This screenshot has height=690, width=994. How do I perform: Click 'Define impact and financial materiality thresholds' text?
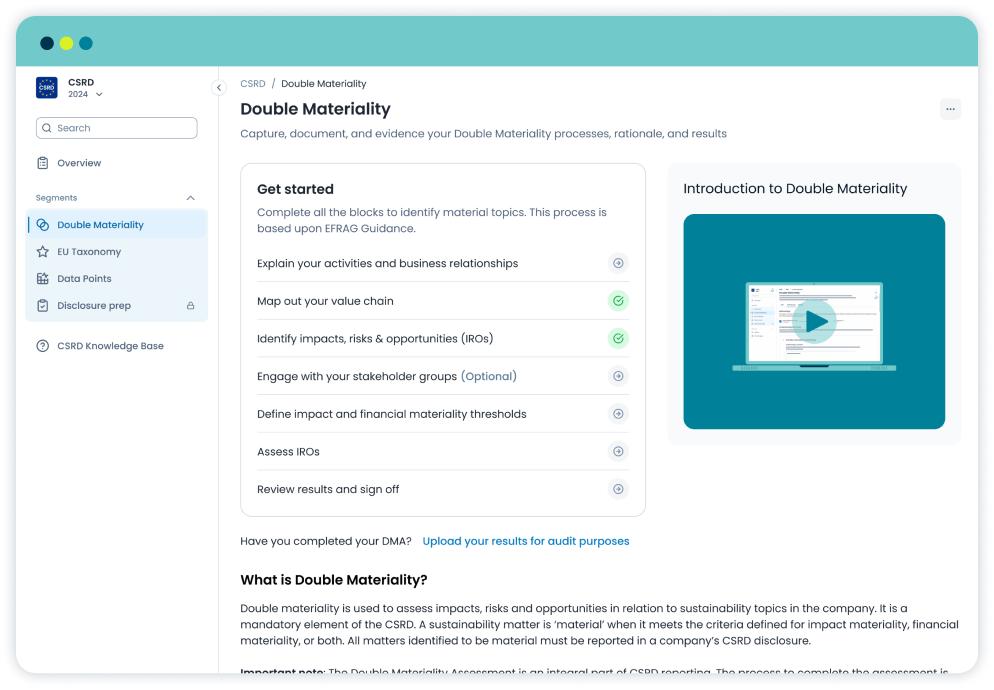pyautogui.click(x=392, y=414)
